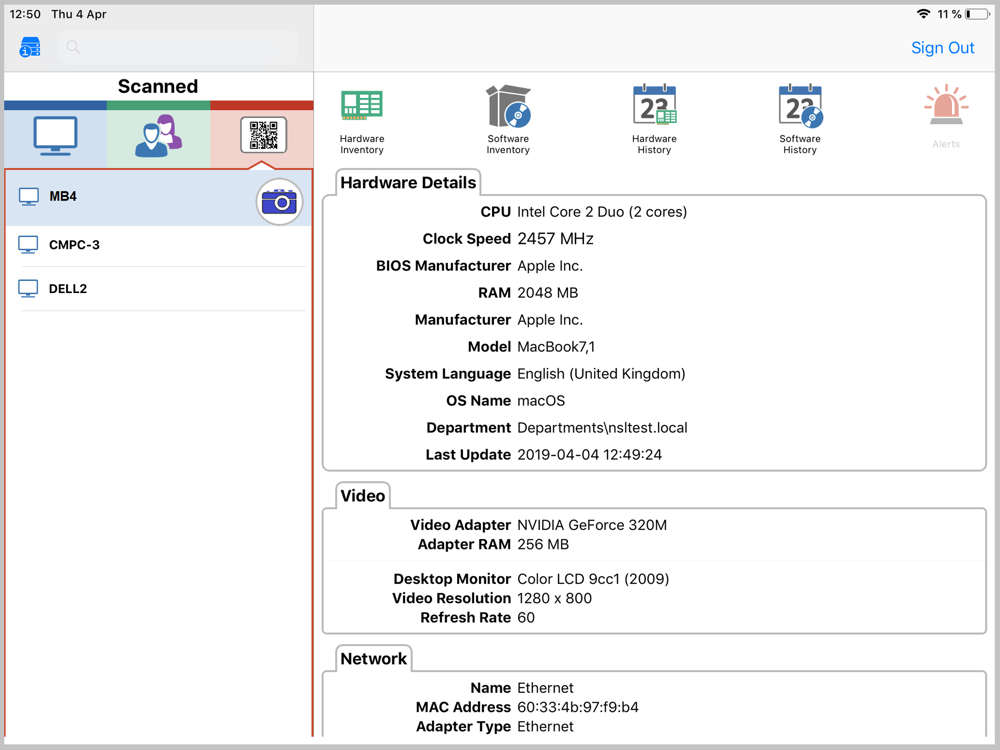The width and height of the screenshot is (1000, 750).
Task: Click the Last Update timestamp 2019-04-04 12:49:24
Action: tap(589, 455)
